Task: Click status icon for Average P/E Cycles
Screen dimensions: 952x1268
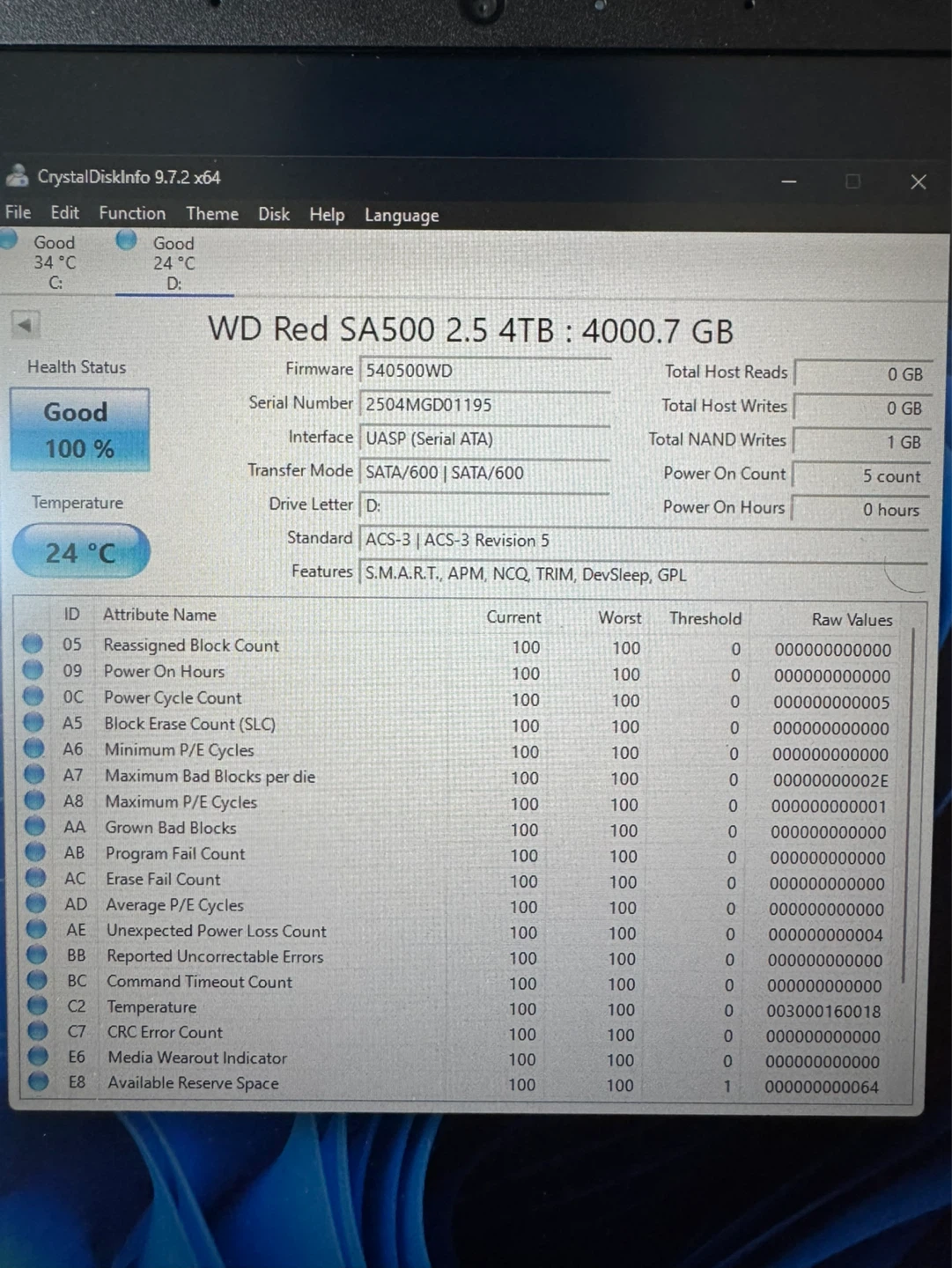Action: pyautogui.click(x=36, y=903)
